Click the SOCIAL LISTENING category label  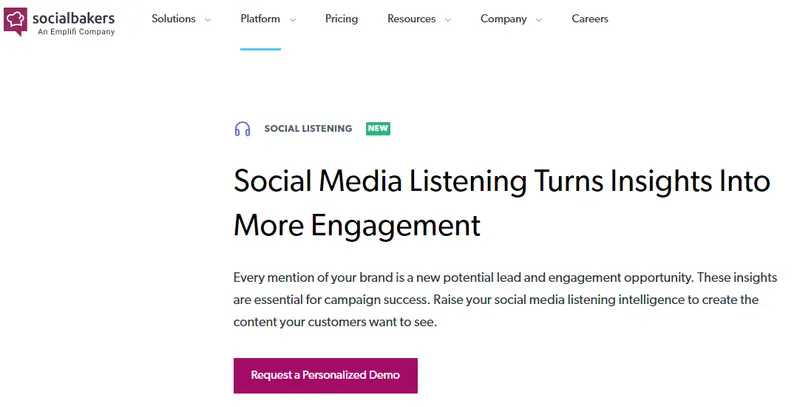tap(308, 129)
